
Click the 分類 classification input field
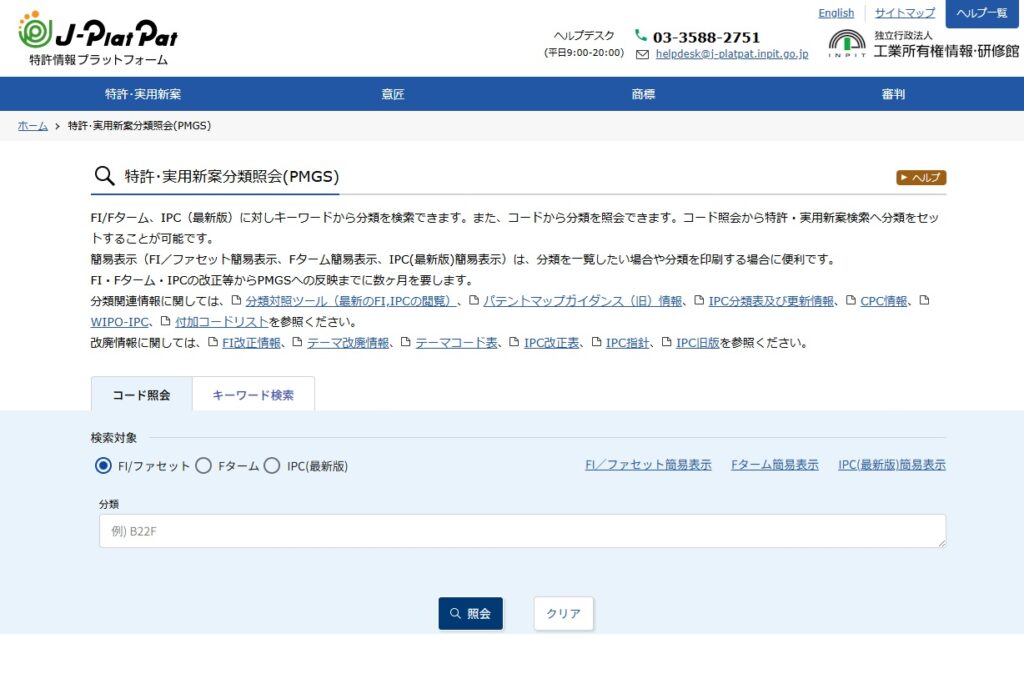pyautogui.click(x=522, y=531)
